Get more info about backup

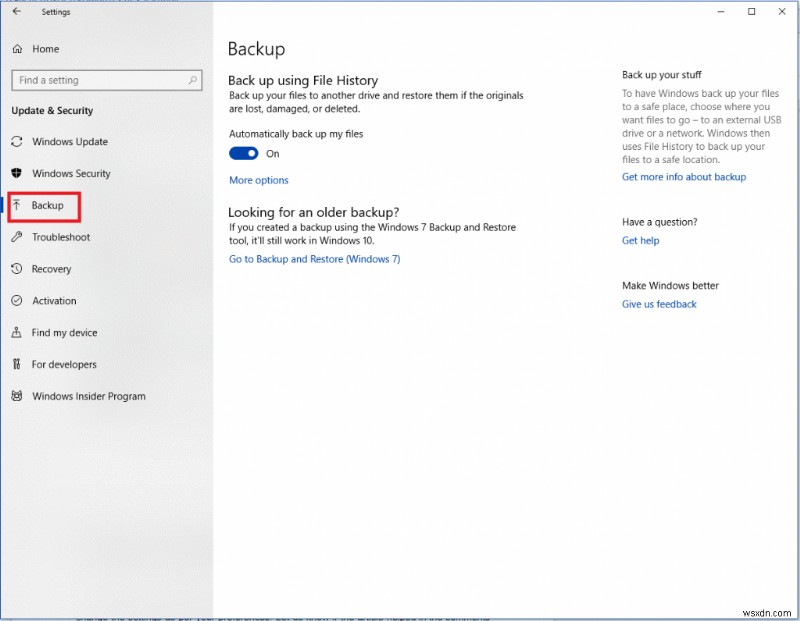click(x=684, y=176)
